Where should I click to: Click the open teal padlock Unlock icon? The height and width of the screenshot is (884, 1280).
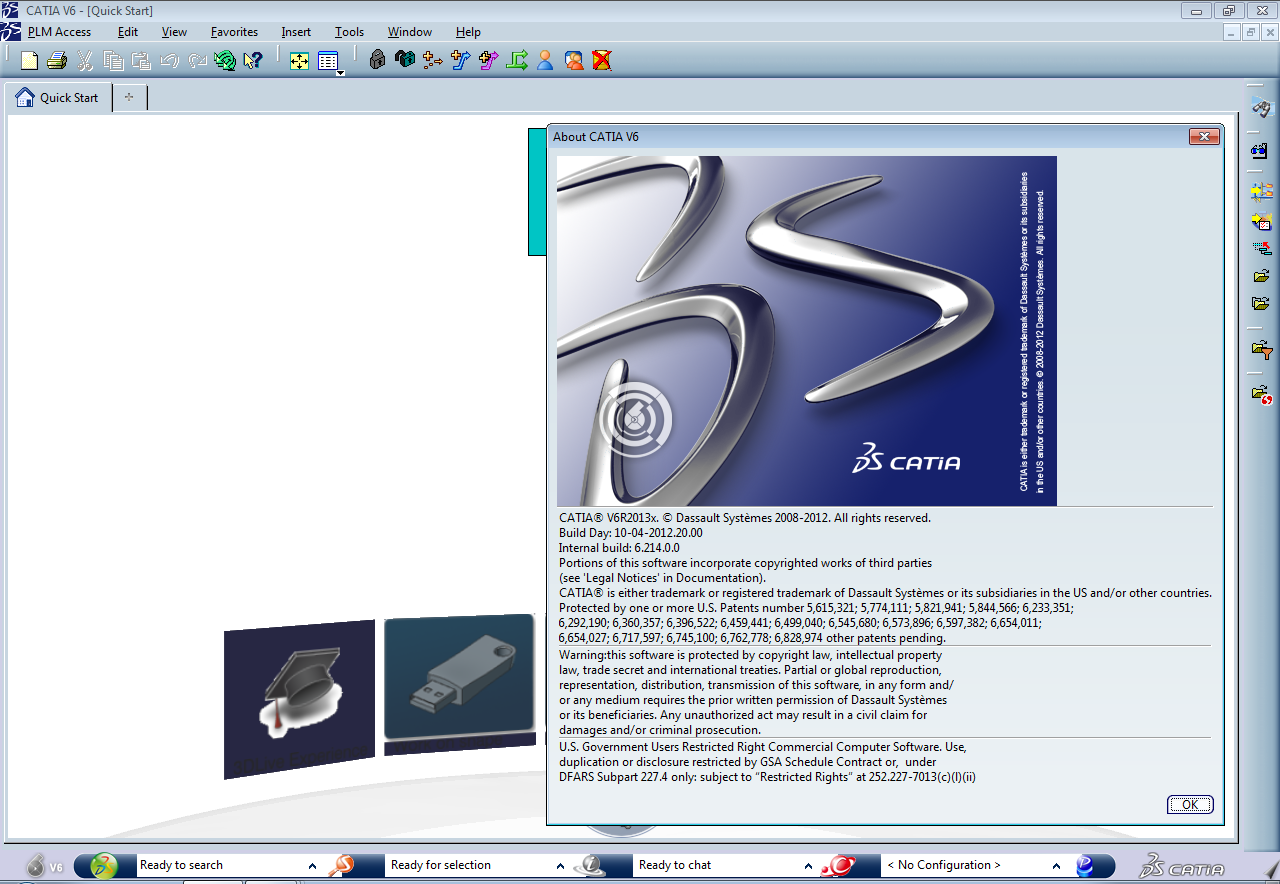coord(405,60)
